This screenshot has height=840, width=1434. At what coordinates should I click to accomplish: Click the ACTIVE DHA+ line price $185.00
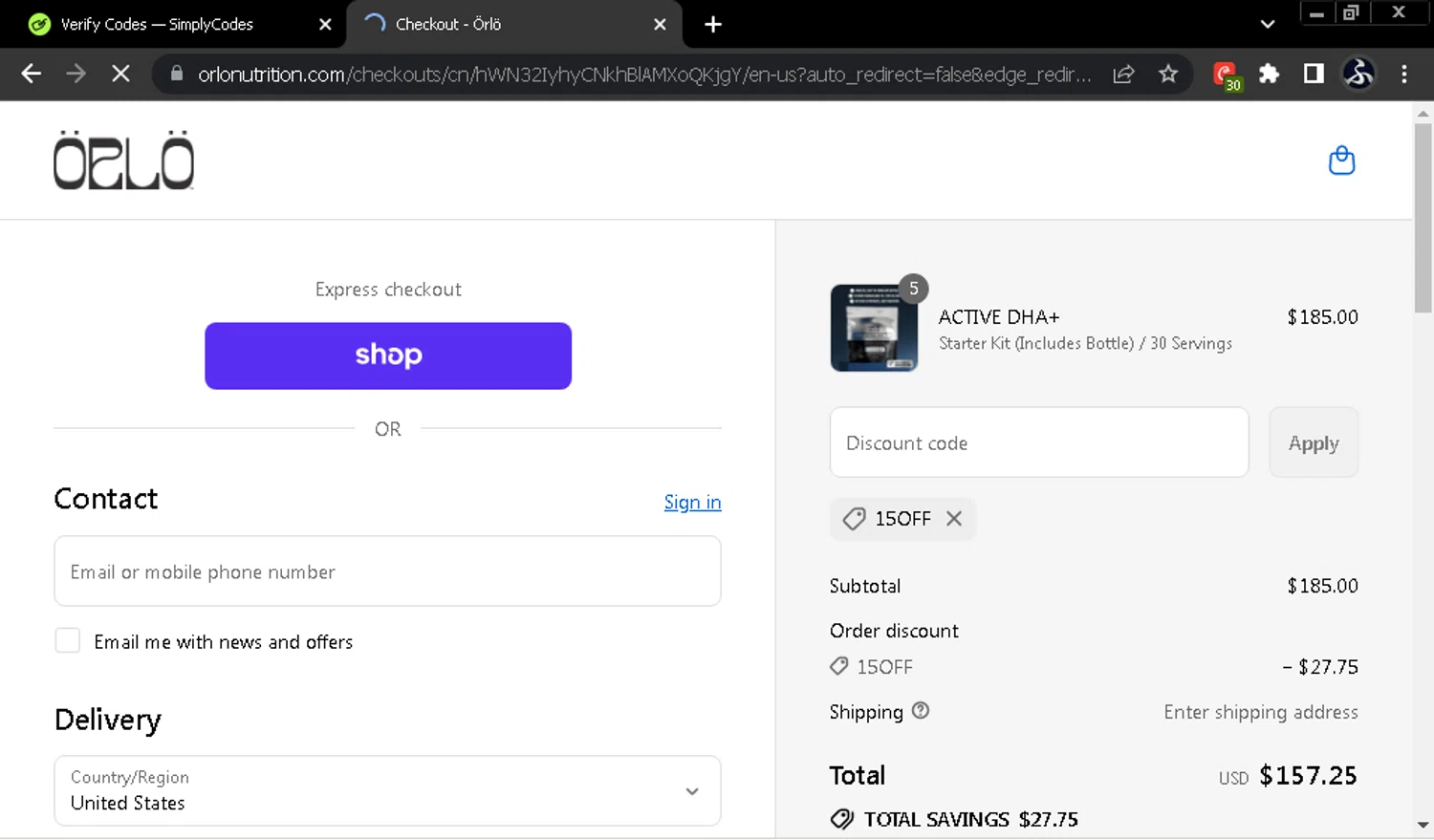click(x=1322, y=316)
